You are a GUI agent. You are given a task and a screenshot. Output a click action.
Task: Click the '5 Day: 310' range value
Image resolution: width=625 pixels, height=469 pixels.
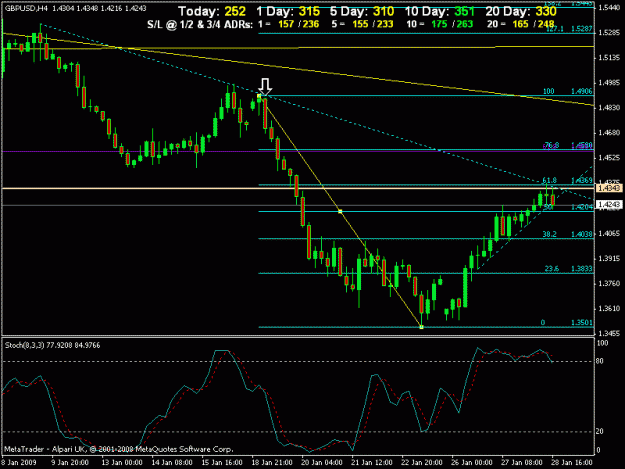362,12
